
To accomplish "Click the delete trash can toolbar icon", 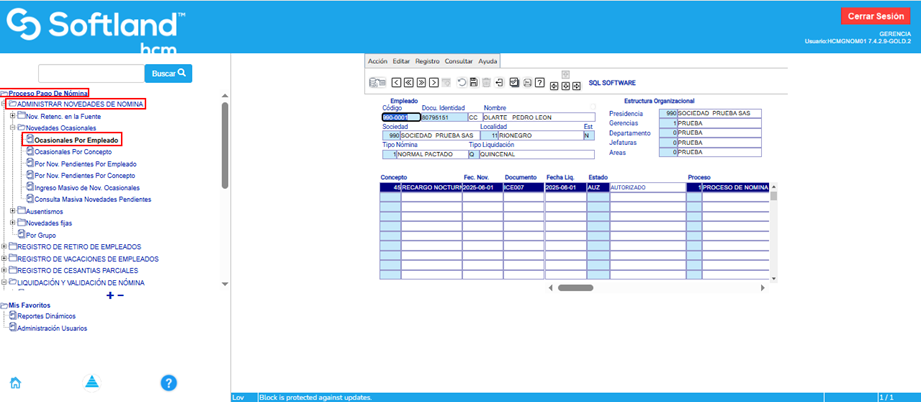I will (x=486, y=82).
